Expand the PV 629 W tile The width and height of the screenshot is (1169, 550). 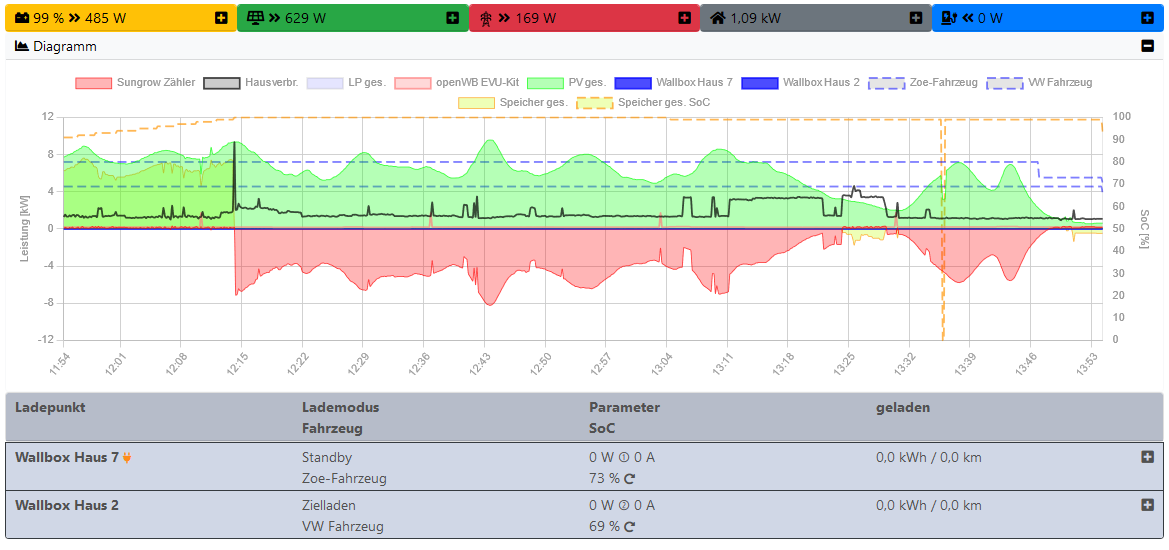pyautogui.click(x=452, y=18)
